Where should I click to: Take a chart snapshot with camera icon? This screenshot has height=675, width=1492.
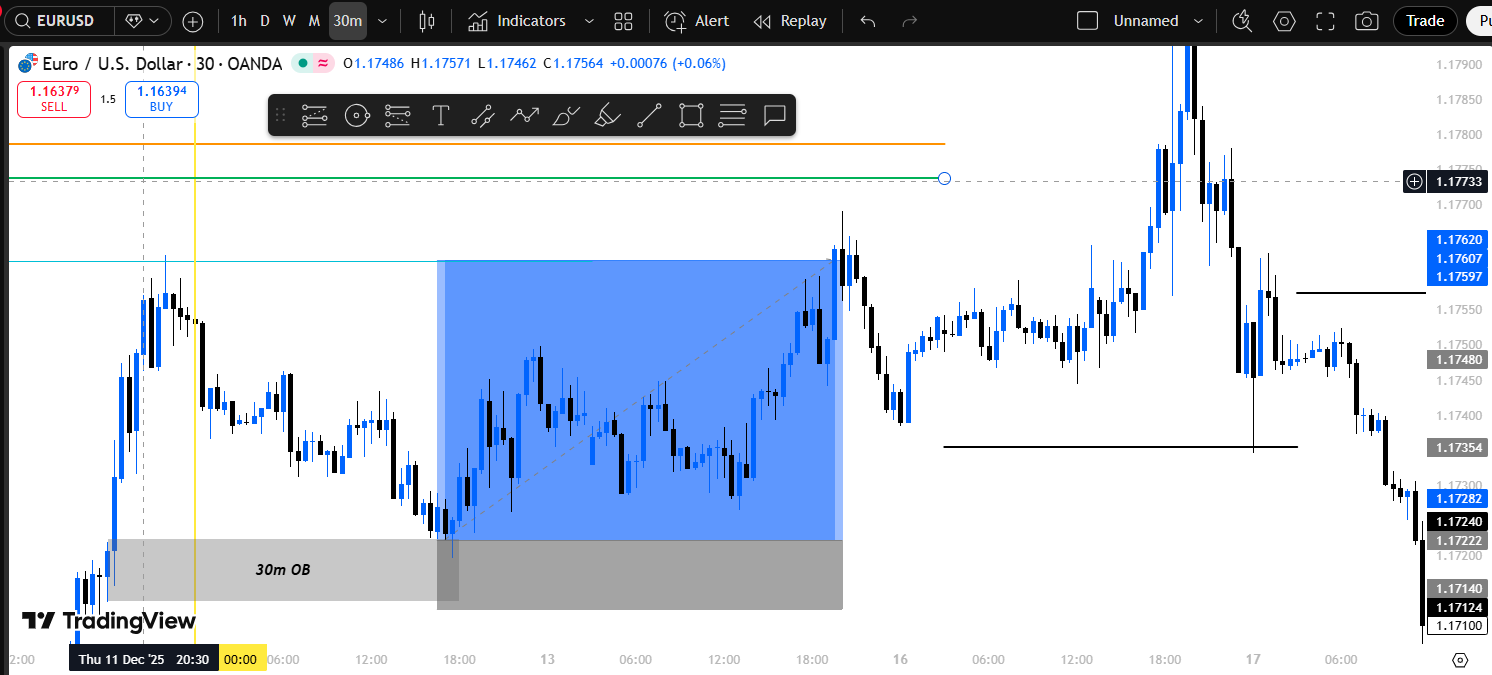pyautogui.click(x=1366, y=21)
